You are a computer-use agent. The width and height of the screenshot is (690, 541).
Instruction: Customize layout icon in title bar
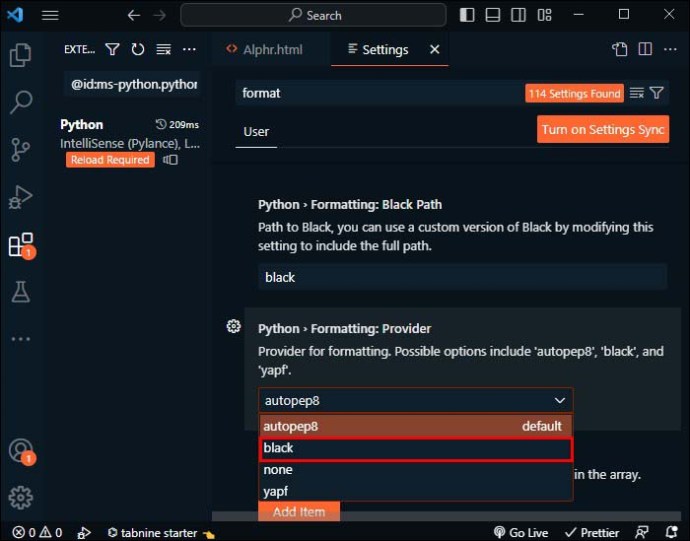(544, 15)
